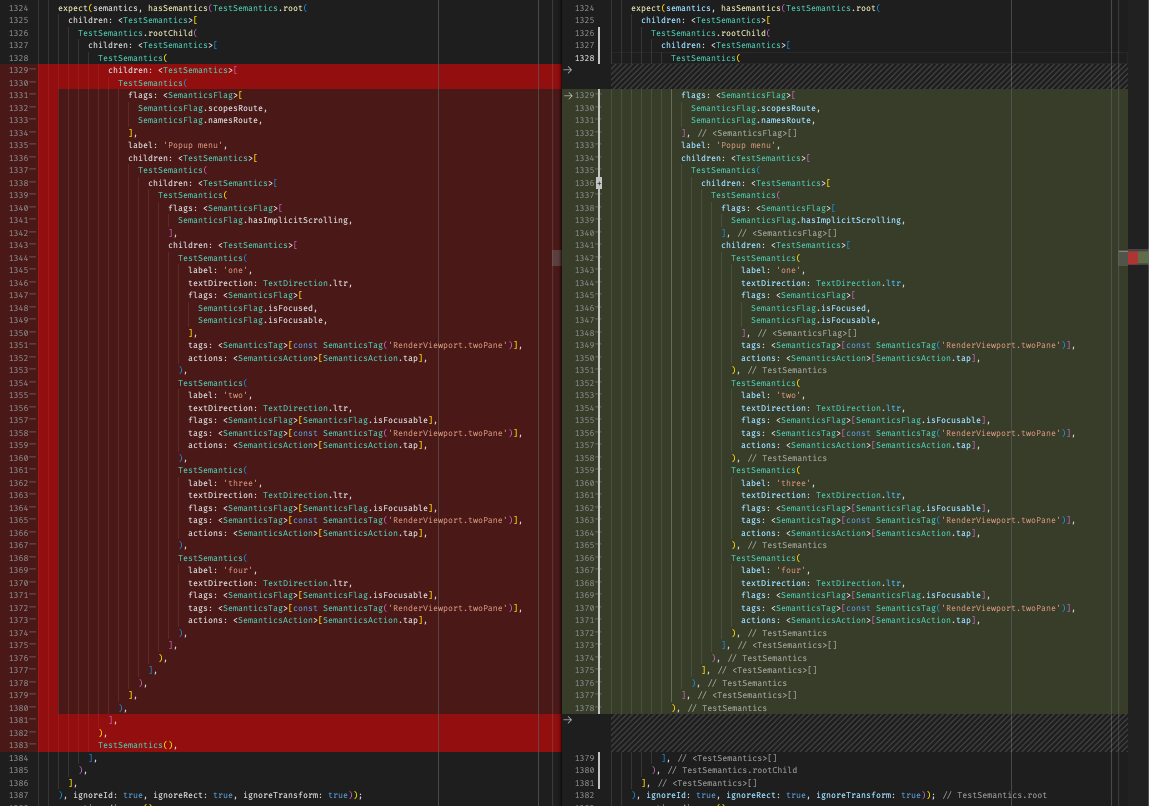Click "label: 'three'," in the right pane
The height and width of the screenshot is (806, 1149).
click(x=777, y=483)
